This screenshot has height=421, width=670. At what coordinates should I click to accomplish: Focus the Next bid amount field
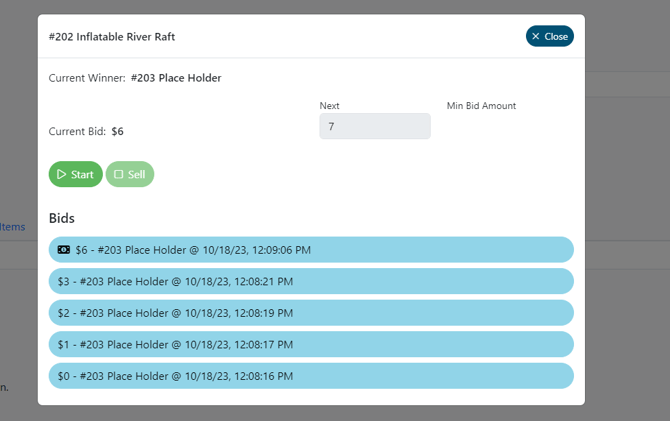point(374,126)
